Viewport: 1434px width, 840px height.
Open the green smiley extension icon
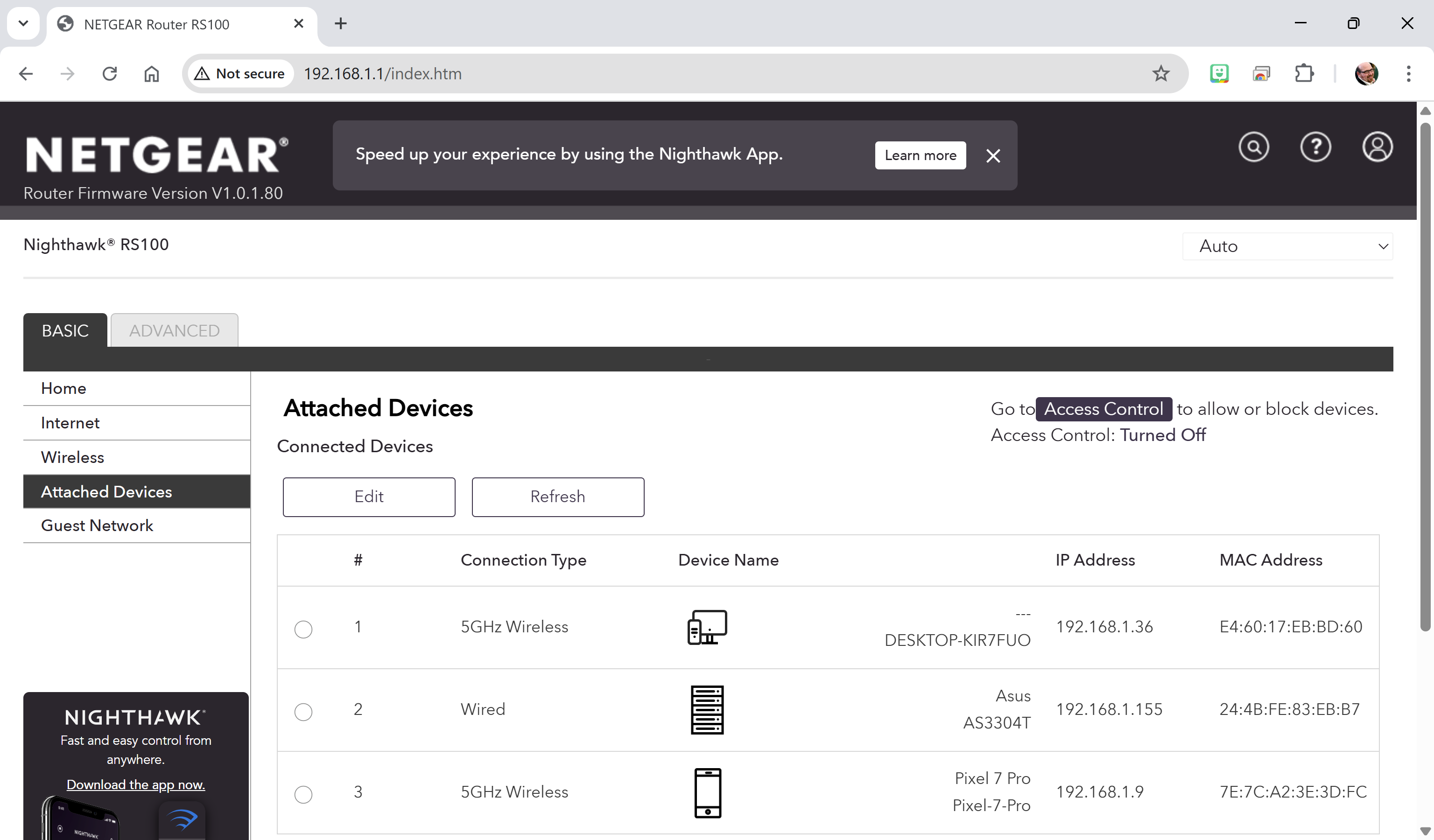click(1219, 73)
